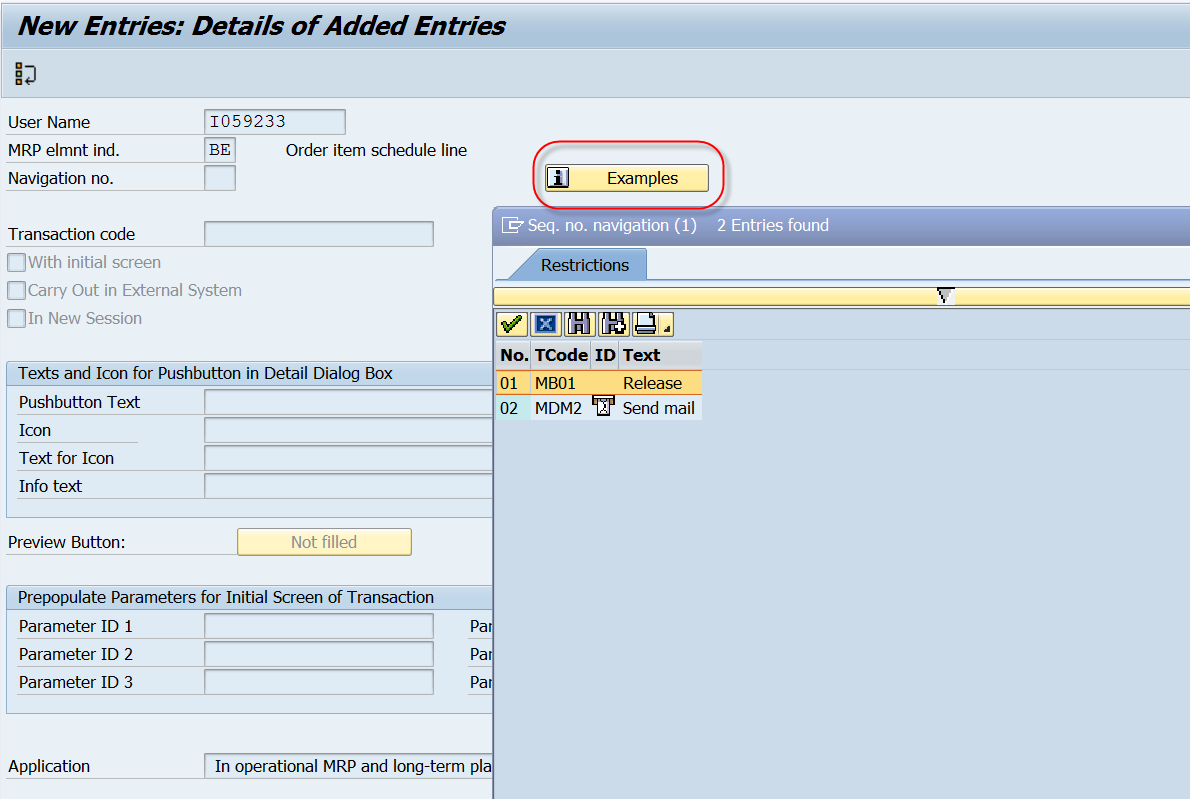The width and height of the screenshot is (1190, 799).
Task: Click the Find Next binoculars-plus icon
Action: pos(612,324)
